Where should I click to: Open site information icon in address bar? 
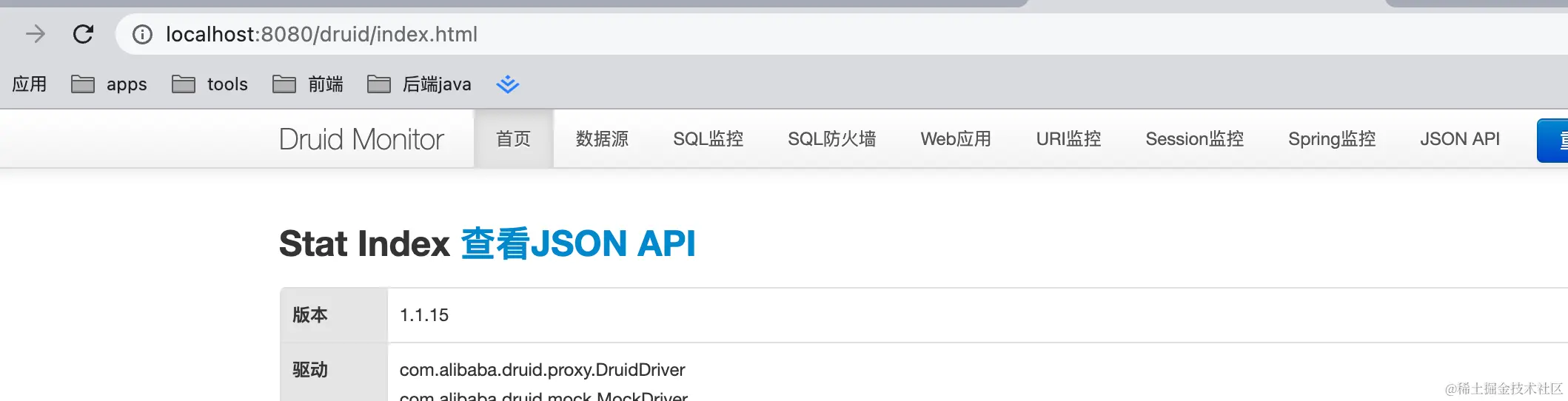coord(142,34)
